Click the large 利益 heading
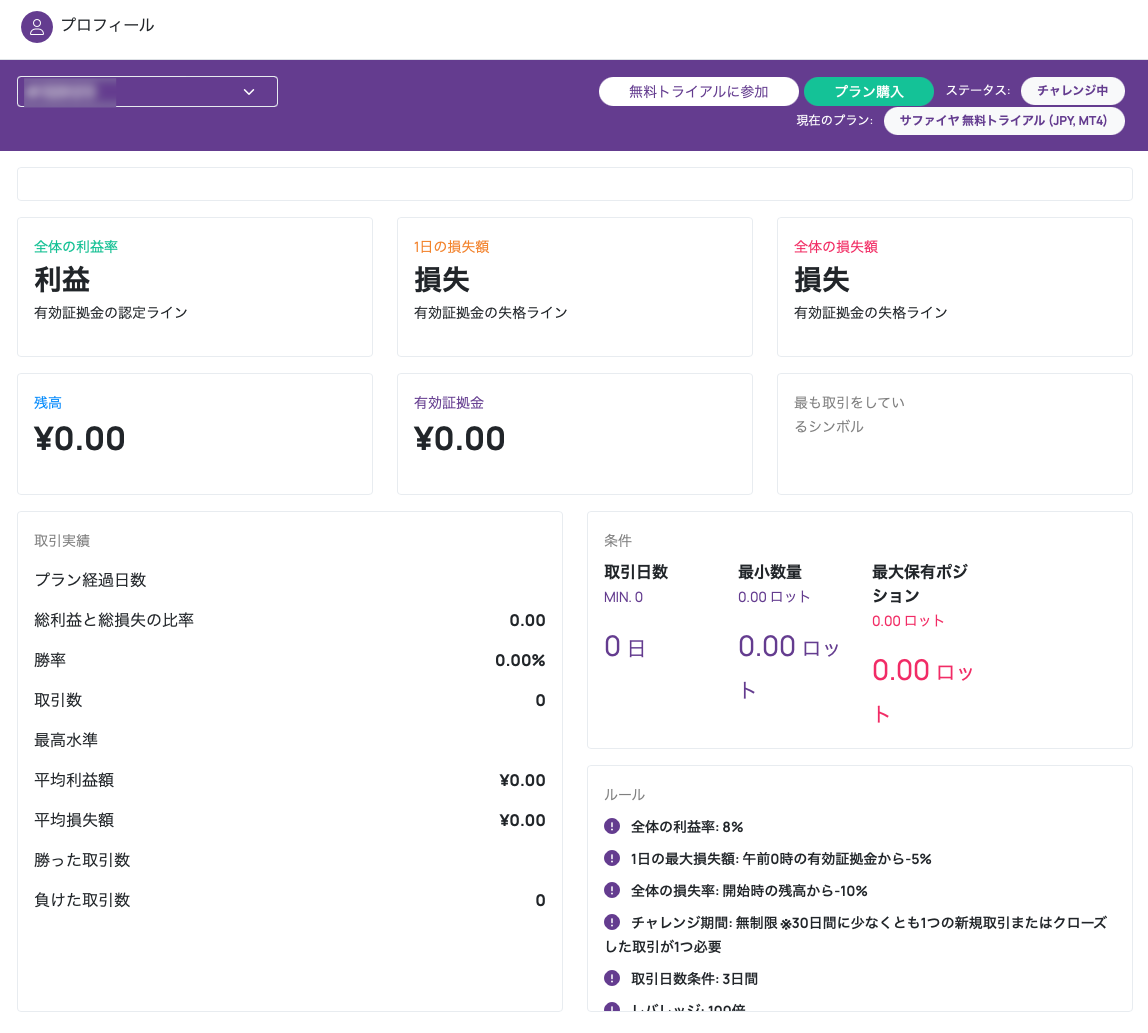 click(62, 280)
